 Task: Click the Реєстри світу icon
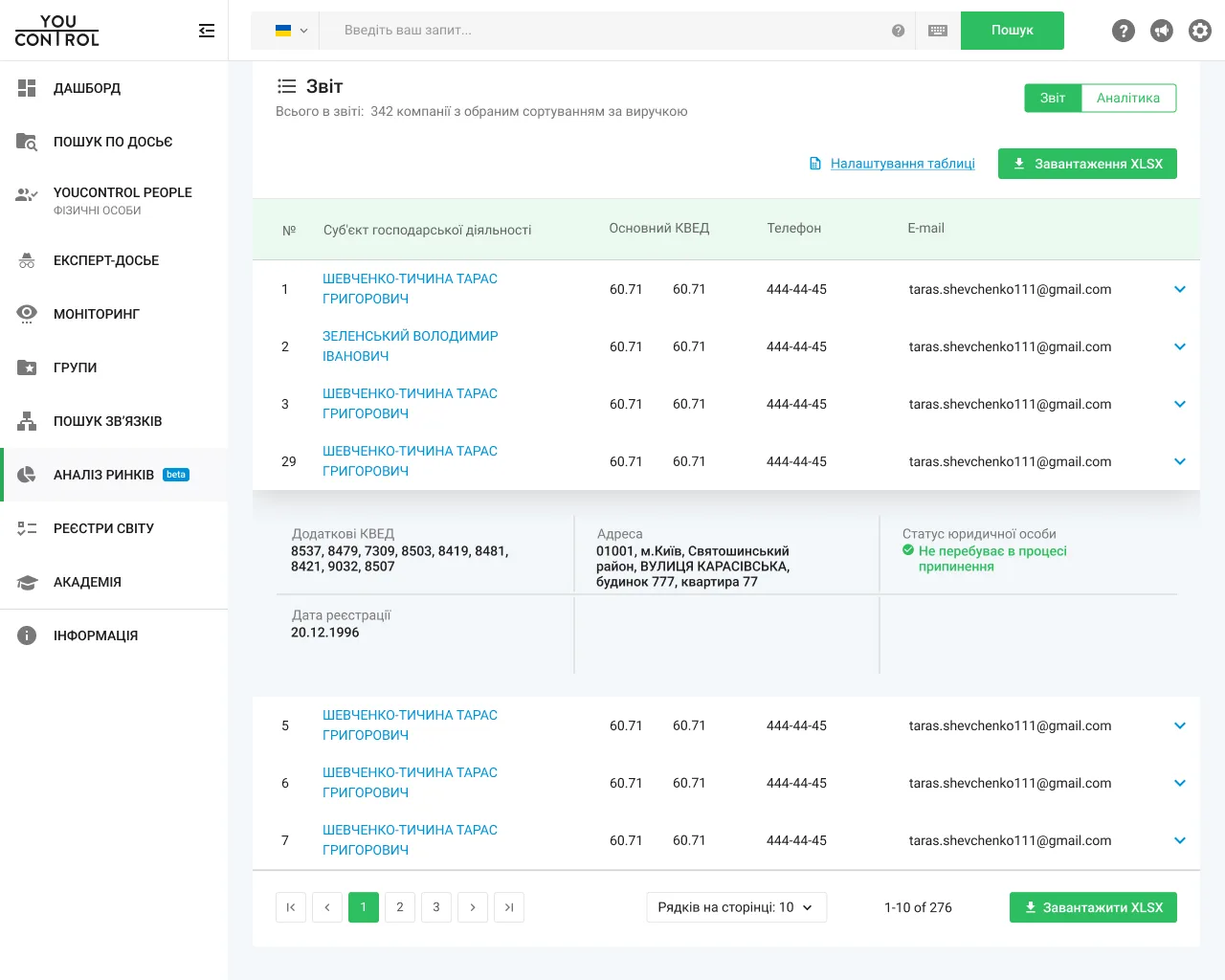coord(27,528)
